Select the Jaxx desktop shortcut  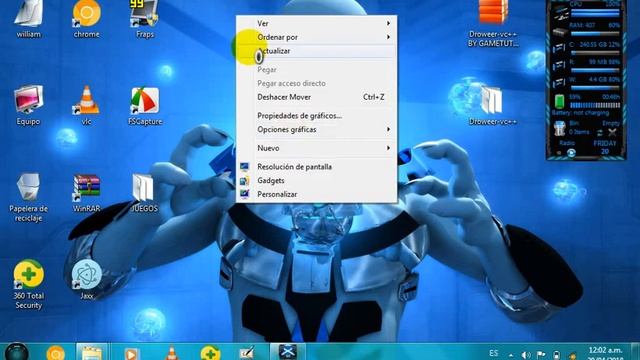[x=87, y=280]
